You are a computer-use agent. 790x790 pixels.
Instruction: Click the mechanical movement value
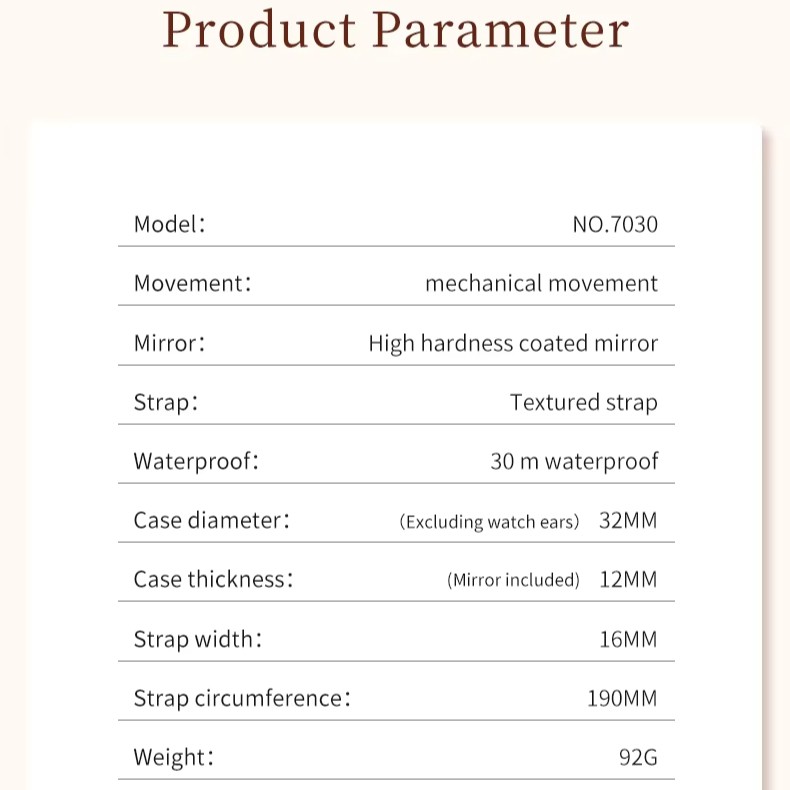pyautogui.click(x=542, y=283)
